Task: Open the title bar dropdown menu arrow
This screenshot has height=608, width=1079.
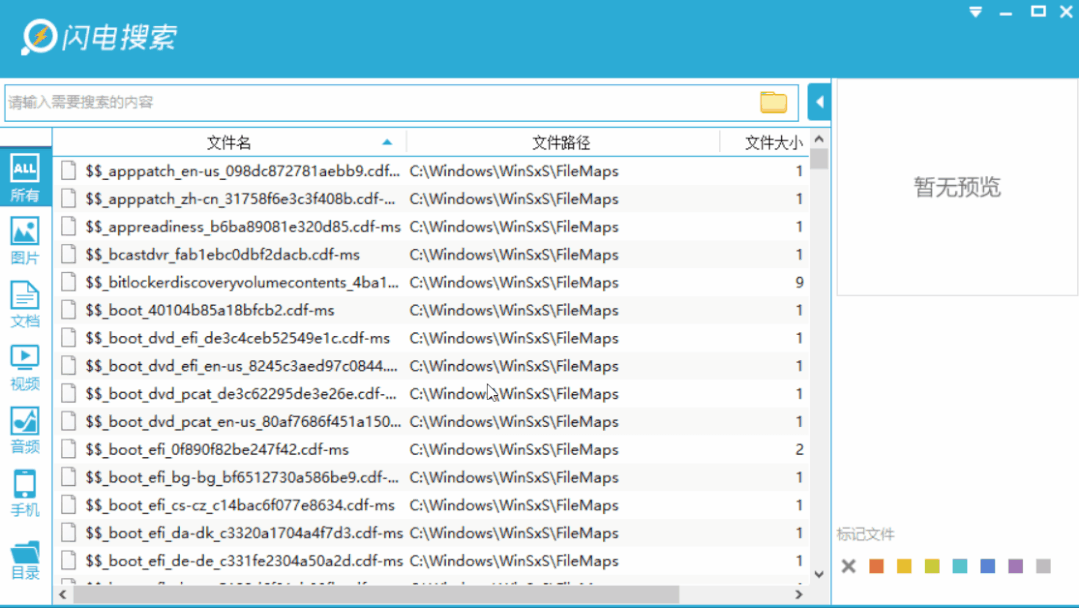Action: coord(976,12)
